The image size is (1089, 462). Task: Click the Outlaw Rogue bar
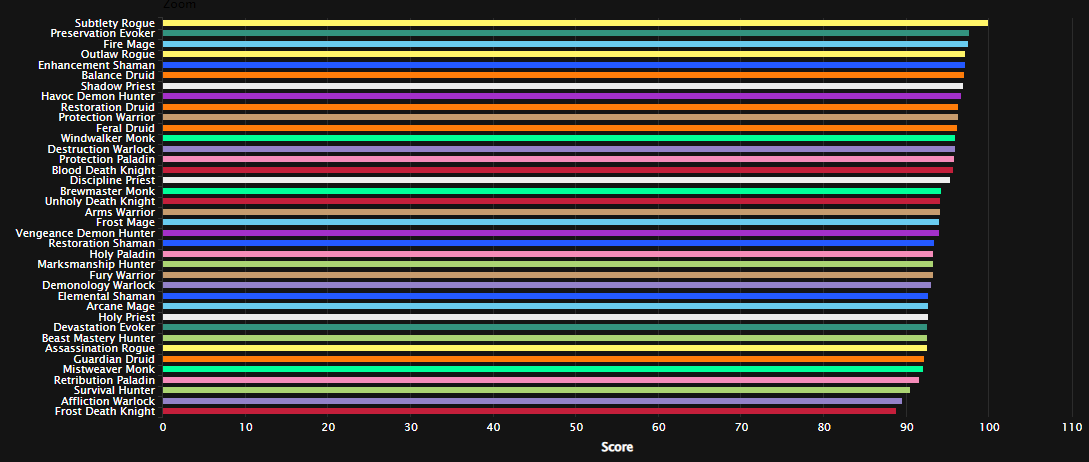click(563, 54)
